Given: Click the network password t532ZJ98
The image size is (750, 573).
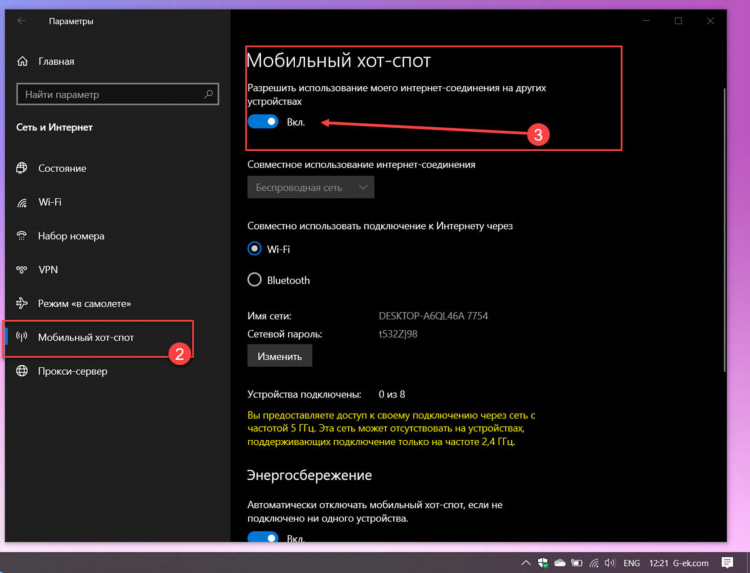Looking at the screenshot, I should [398, 334].
